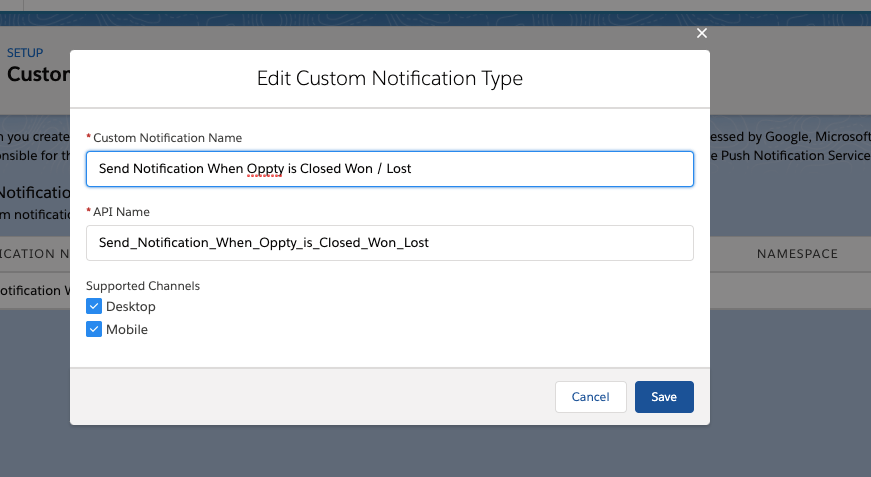The width and height of the screenshot is (871, 477).
Task: Click the underlined word Oppty in name field
Action: tap(265, 169)
